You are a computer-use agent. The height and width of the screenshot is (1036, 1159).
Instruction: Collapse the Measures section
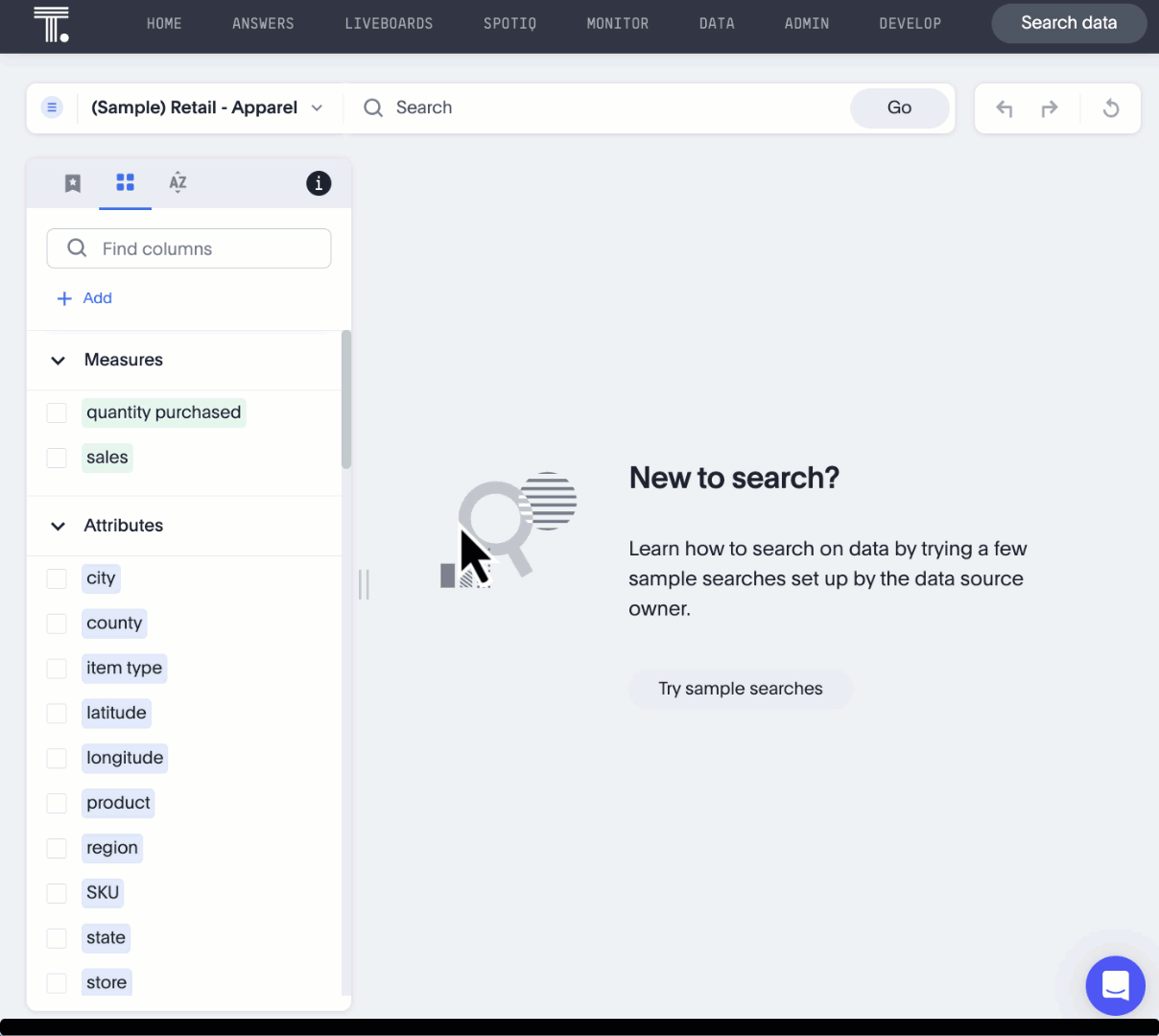pos(59,361)
